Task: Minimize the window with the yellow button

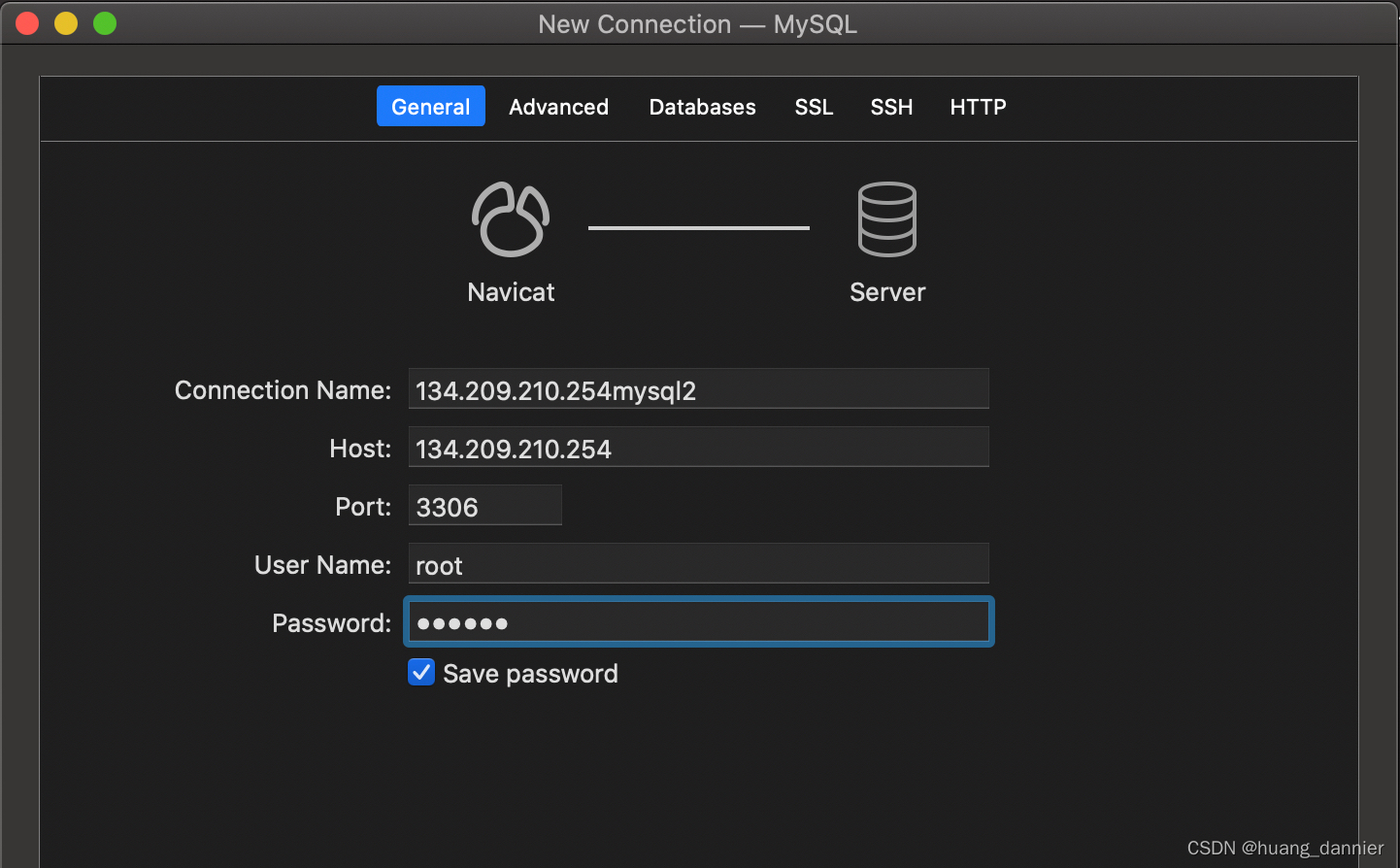Action: pyautogui.click(x=66, y=23)
